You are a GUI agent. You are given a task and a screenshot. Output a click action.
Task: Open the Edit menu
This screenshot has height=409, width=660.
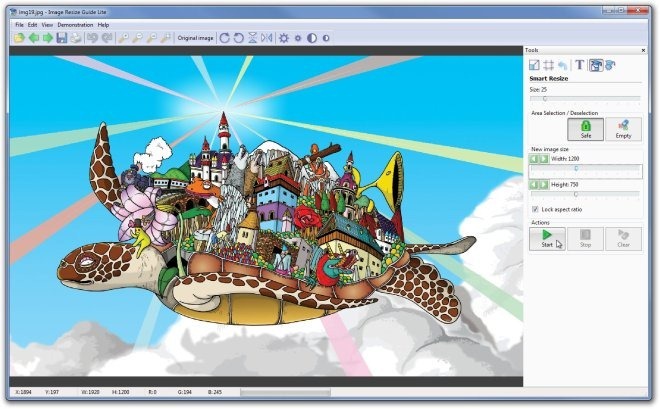pos(32,25)
